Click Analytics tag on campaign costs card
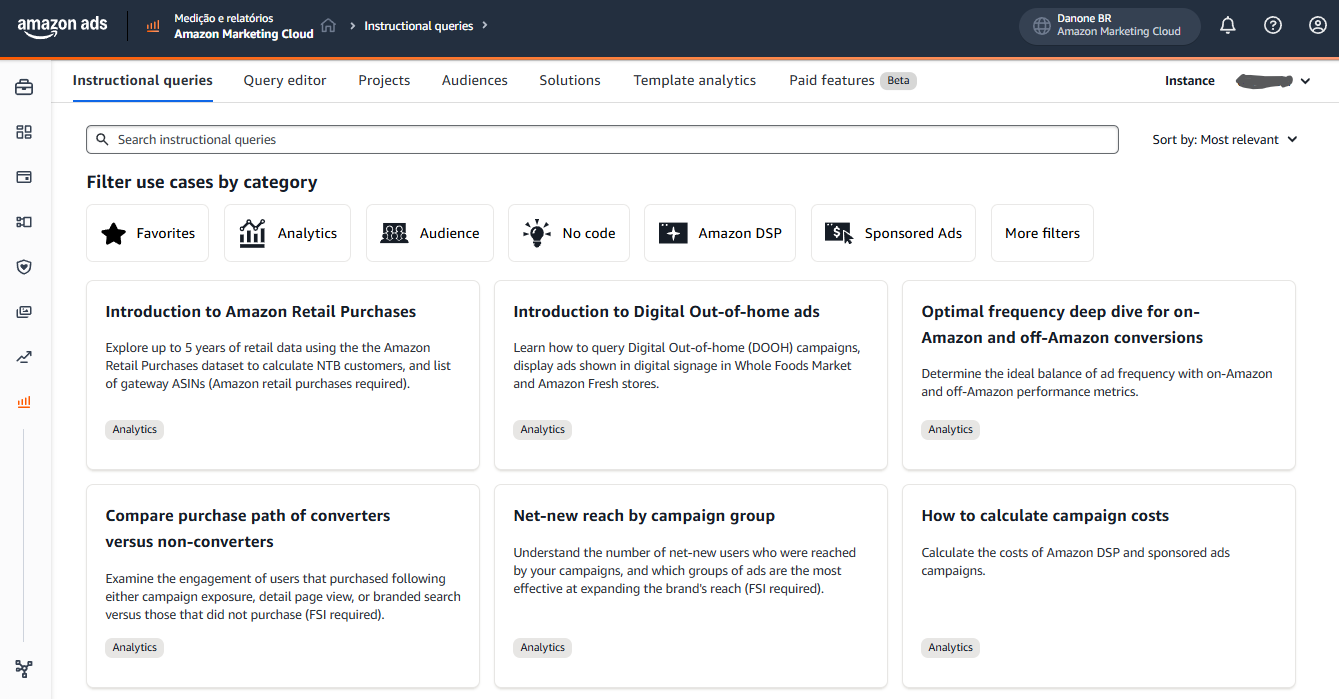The image size is (1339, 699). coord(951,648)
